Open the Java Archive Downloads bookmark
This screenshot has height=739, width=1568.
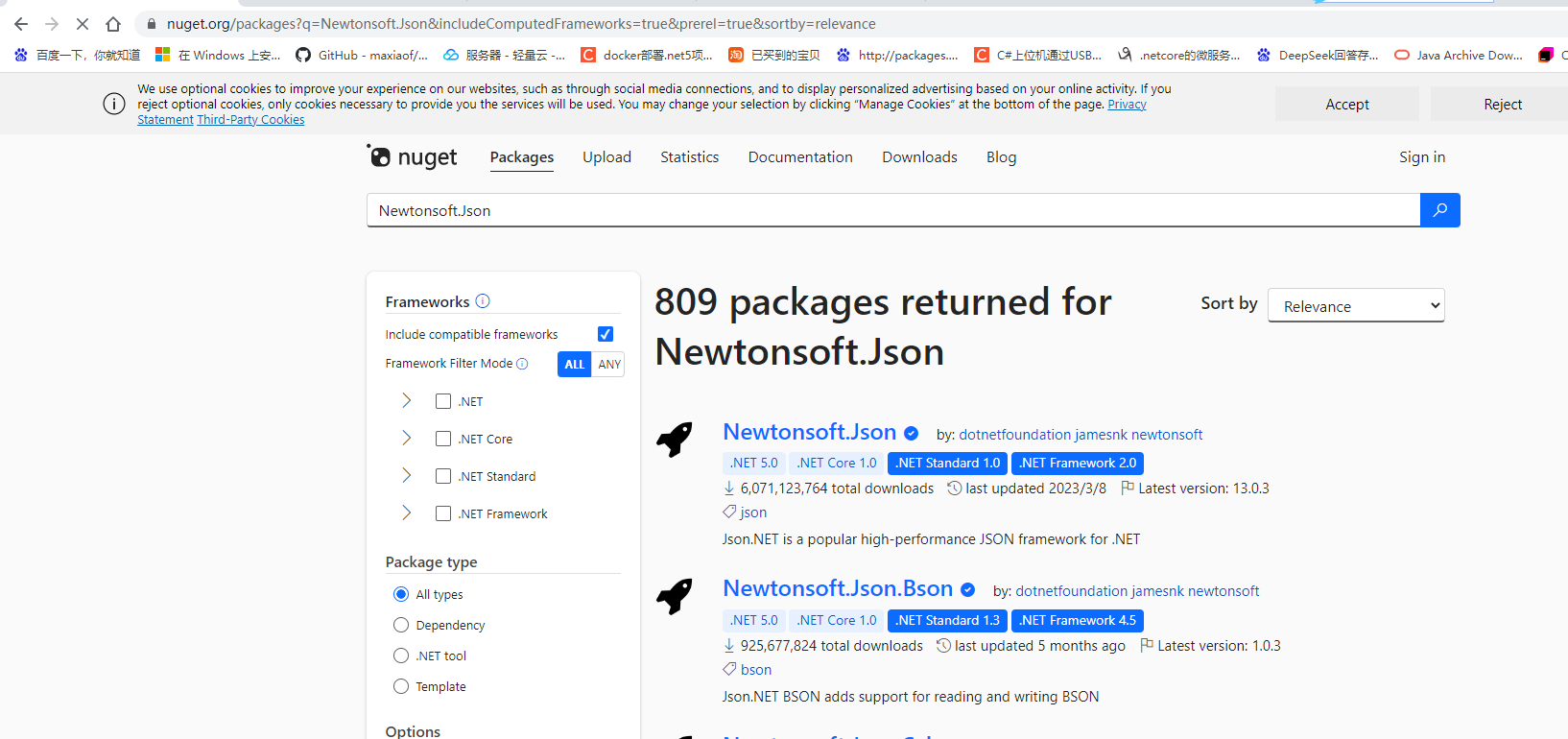click(x=1459, y=55)
